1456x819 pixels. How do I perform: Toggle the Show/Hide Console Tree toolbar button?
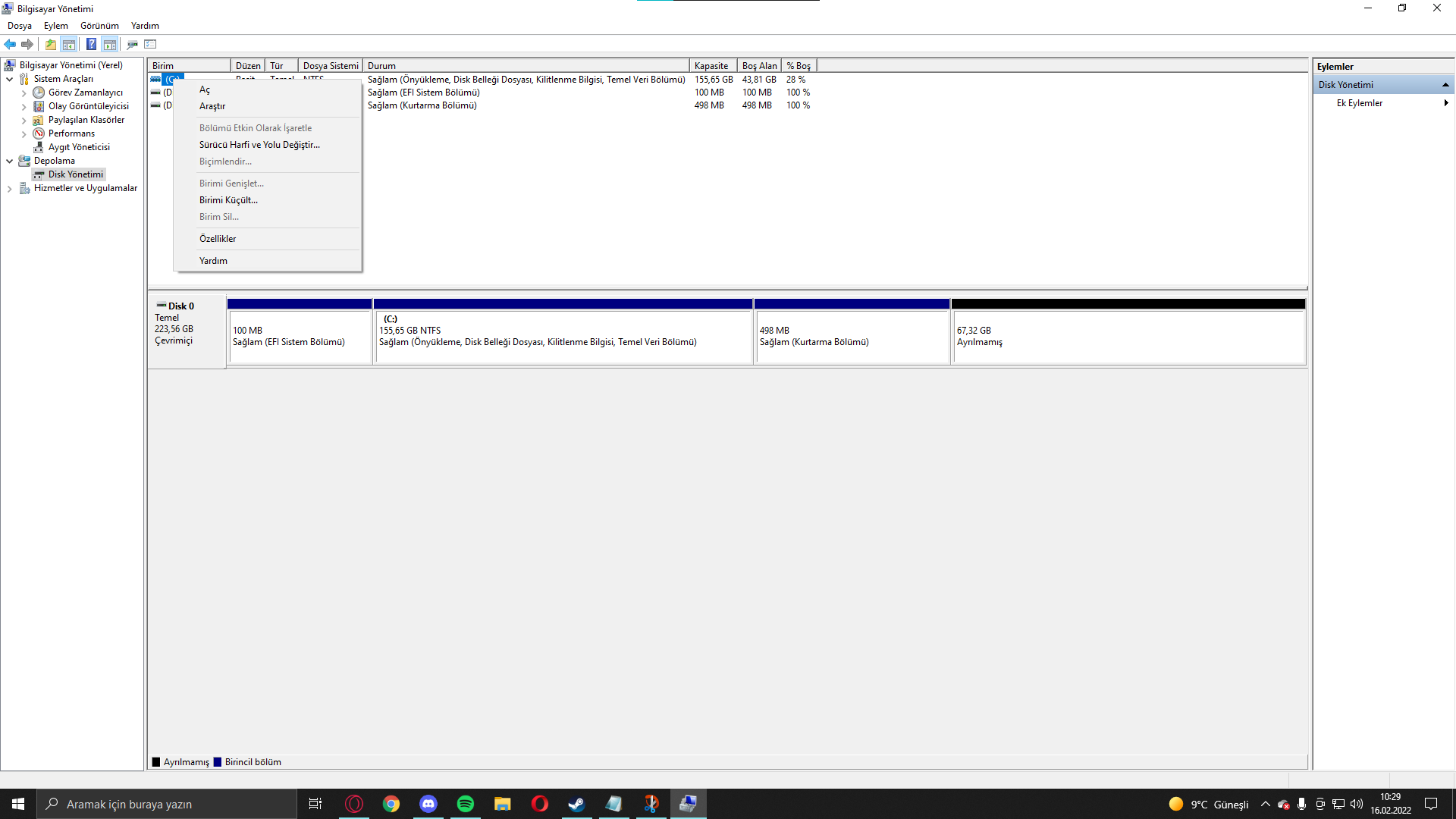[69, 44]
